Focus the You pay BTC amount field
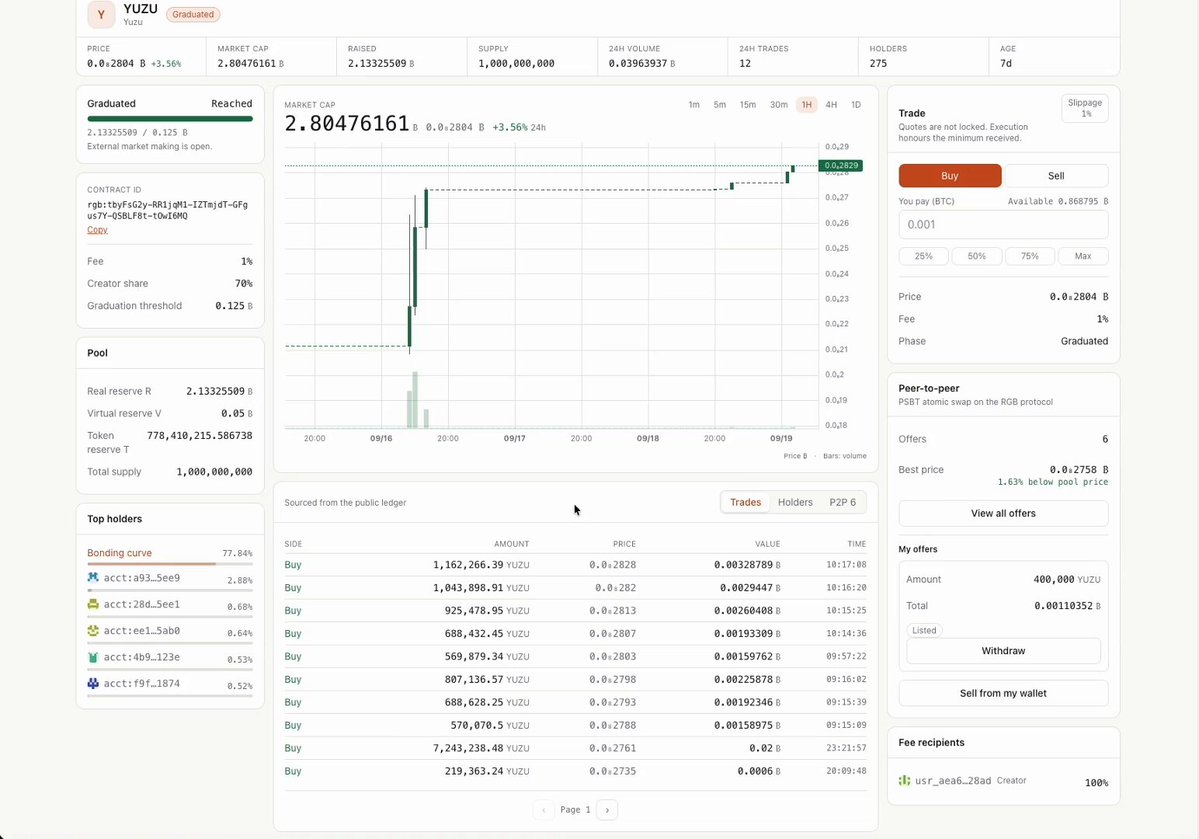The width and height of the screenshot is (1199, 839). click(1003, 224)
